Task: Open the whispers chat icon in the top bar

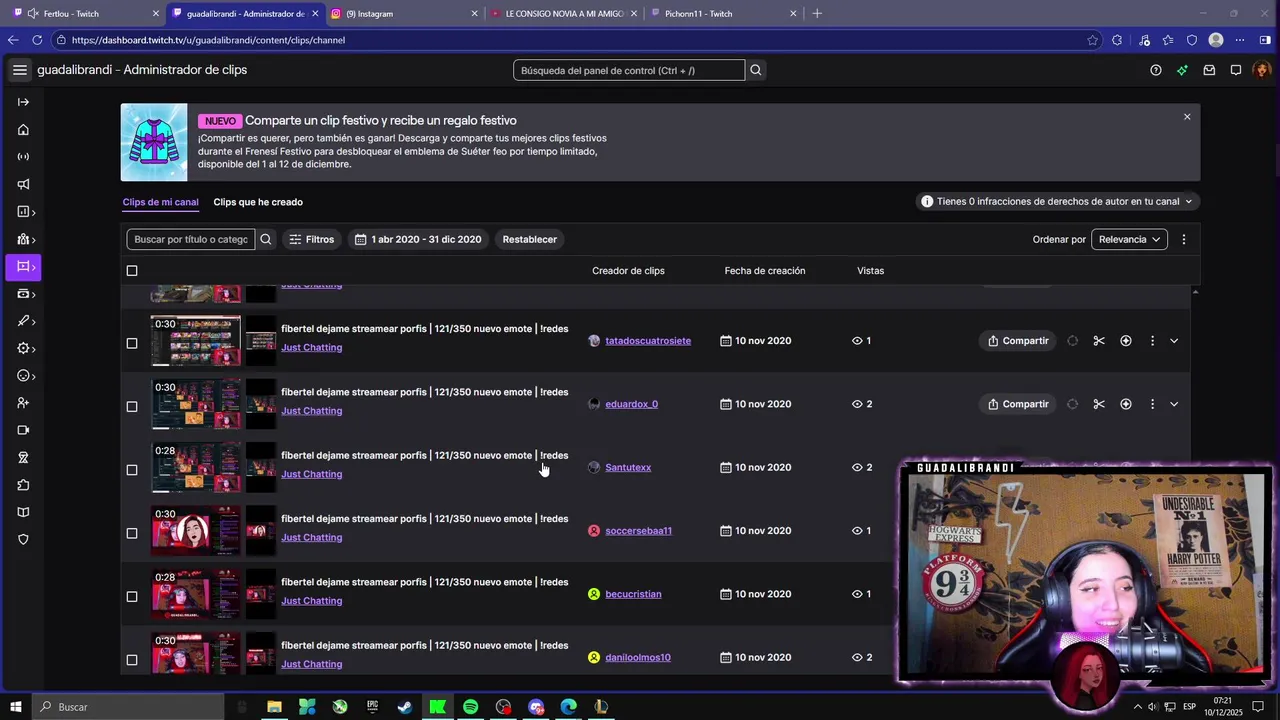Action: pyautogui.click(x=1236, y=70)
